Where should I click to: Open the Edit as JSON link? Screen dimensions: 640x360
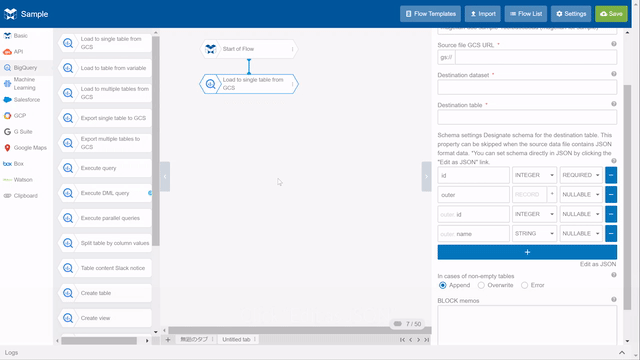(598, 264)
